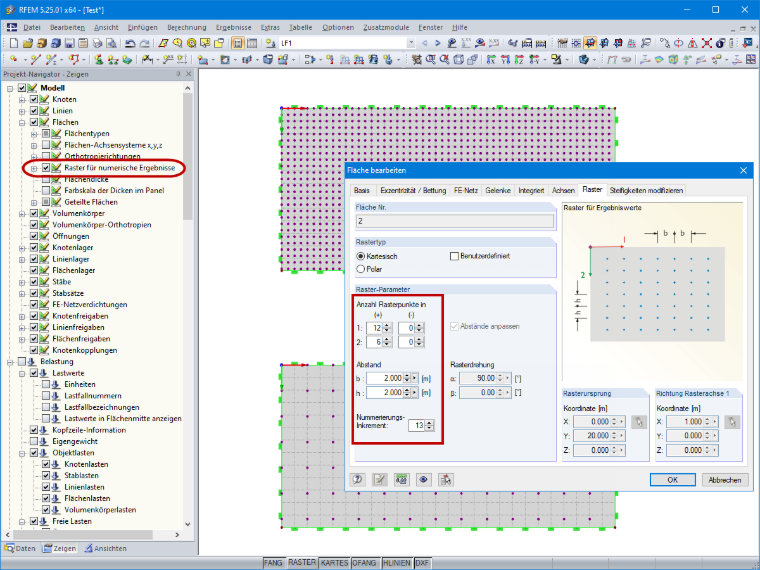Screen dimensions: 760x570
Task: Enable the Eigengewicht checkbox
Action: pos(33,442)
